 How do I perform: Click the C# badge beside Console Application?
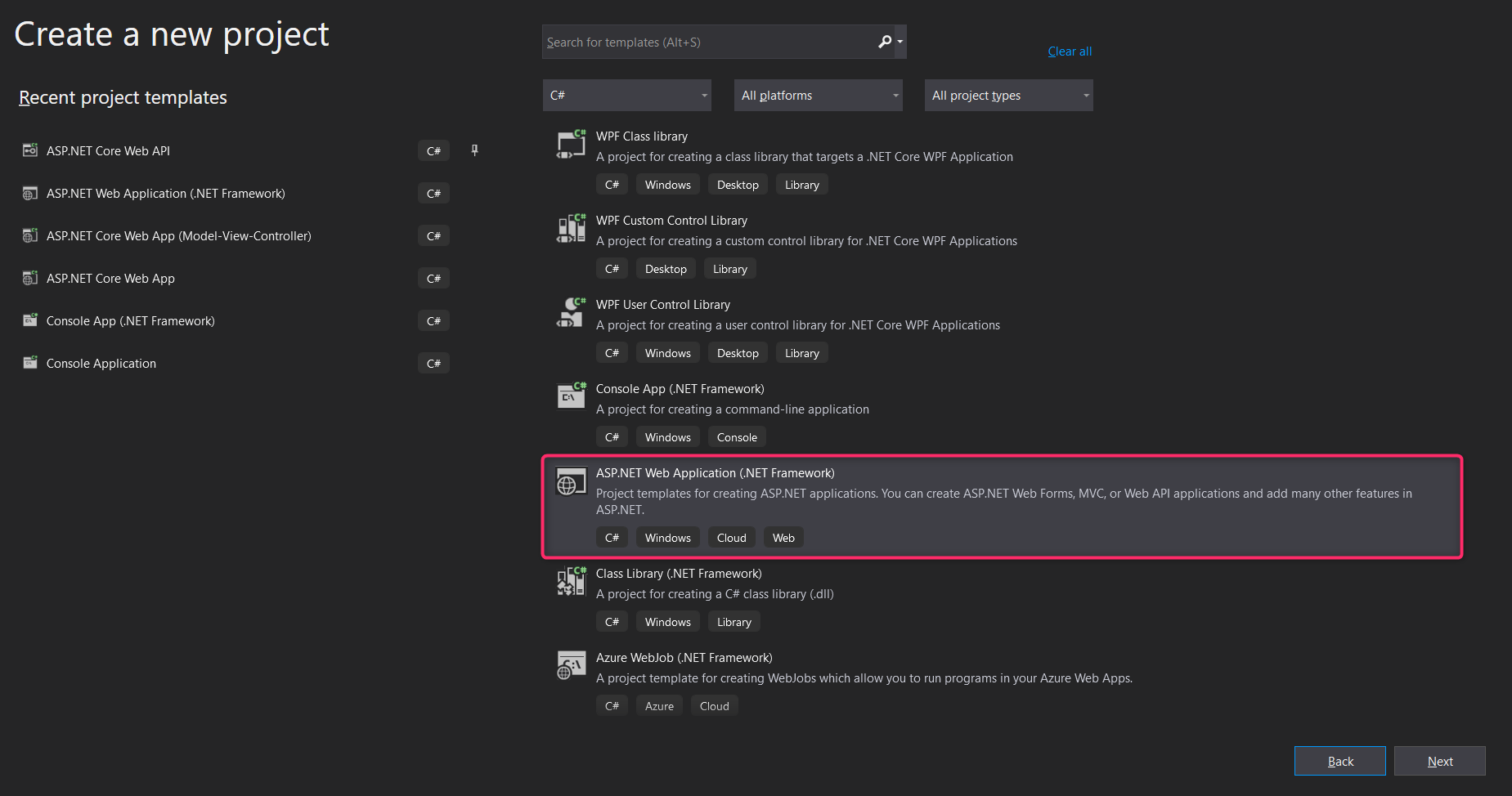click(x=433, y=363)
